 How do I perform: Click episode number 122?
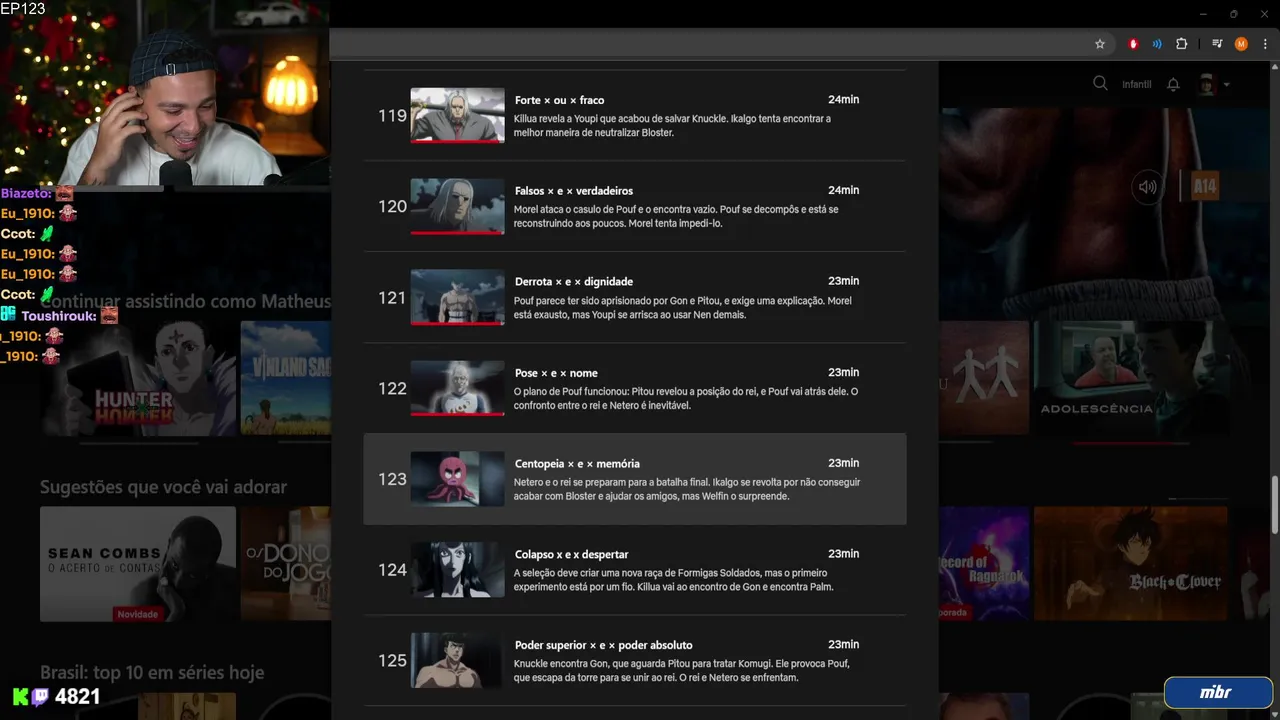(x=392, y=389)
